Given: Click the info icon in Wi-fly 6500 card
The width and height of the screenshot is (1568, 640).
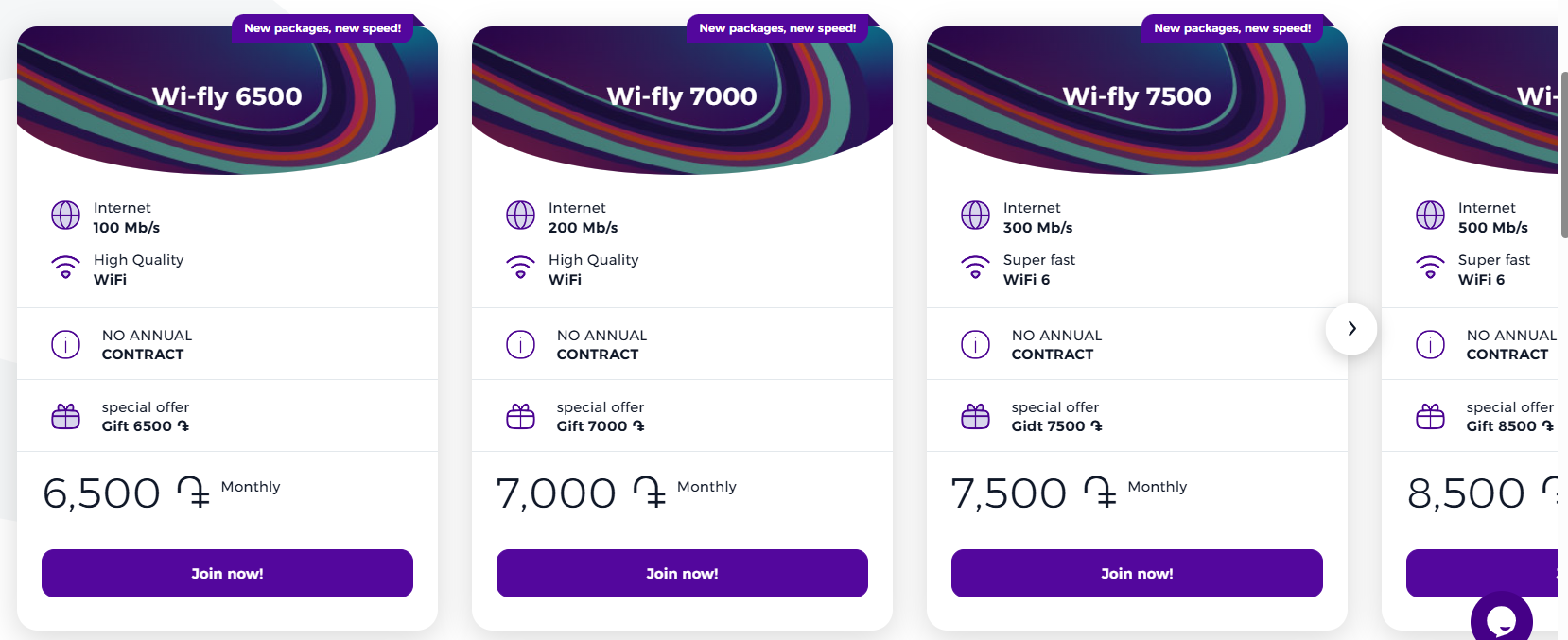Looking at the screenshot, I should [x=65, y=344].
